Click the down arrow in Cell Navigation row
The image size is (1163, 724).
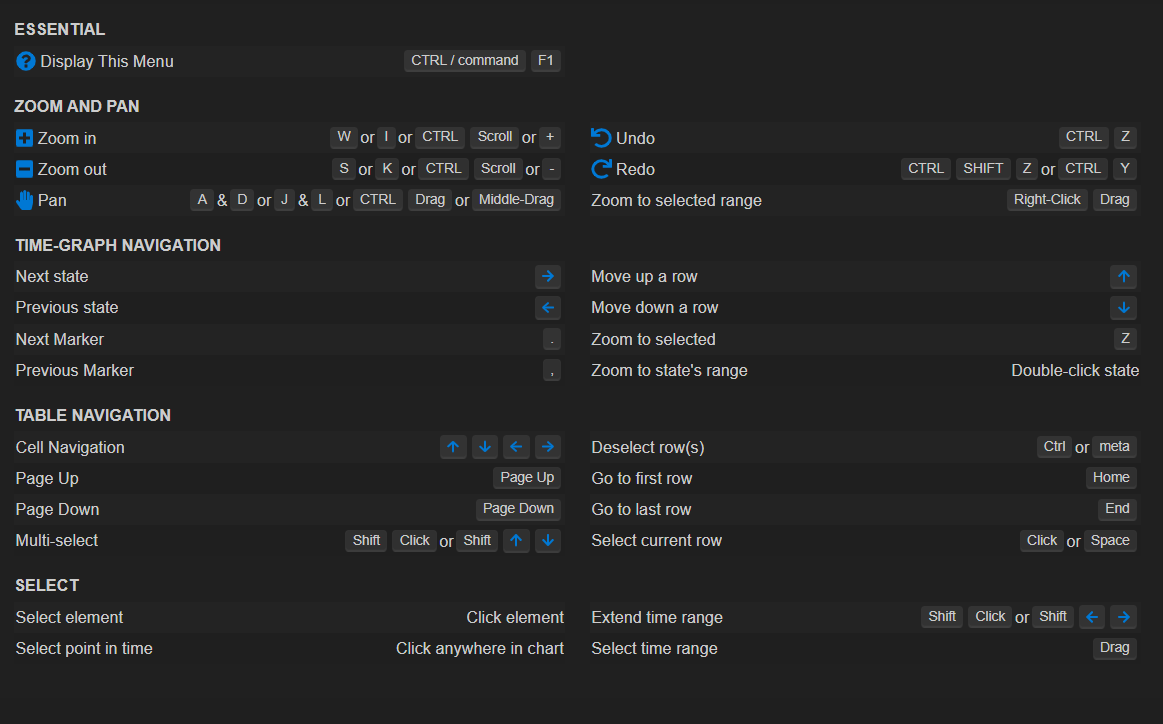[485, 447]
